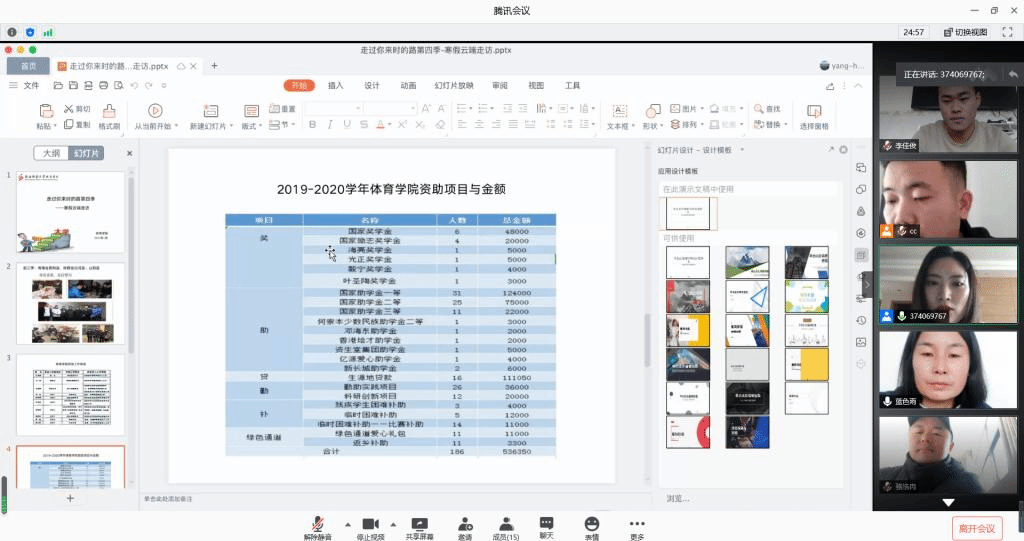Open the Chat (聊天) panel
The width and height of the screenshot is (1024, 541).
547,528
